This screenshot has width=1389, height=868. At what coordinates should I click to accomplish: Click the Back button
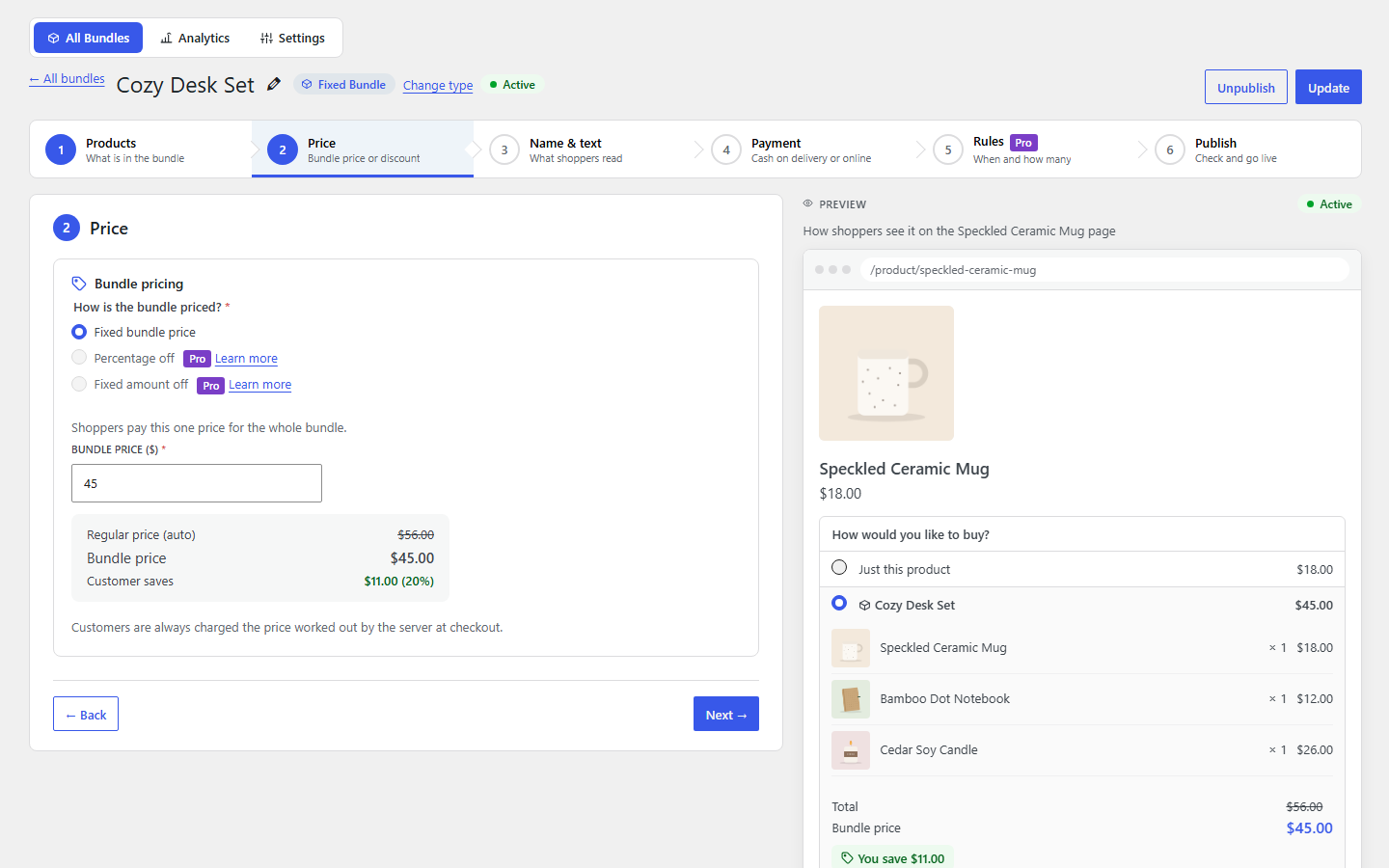(x=86, y=714)
